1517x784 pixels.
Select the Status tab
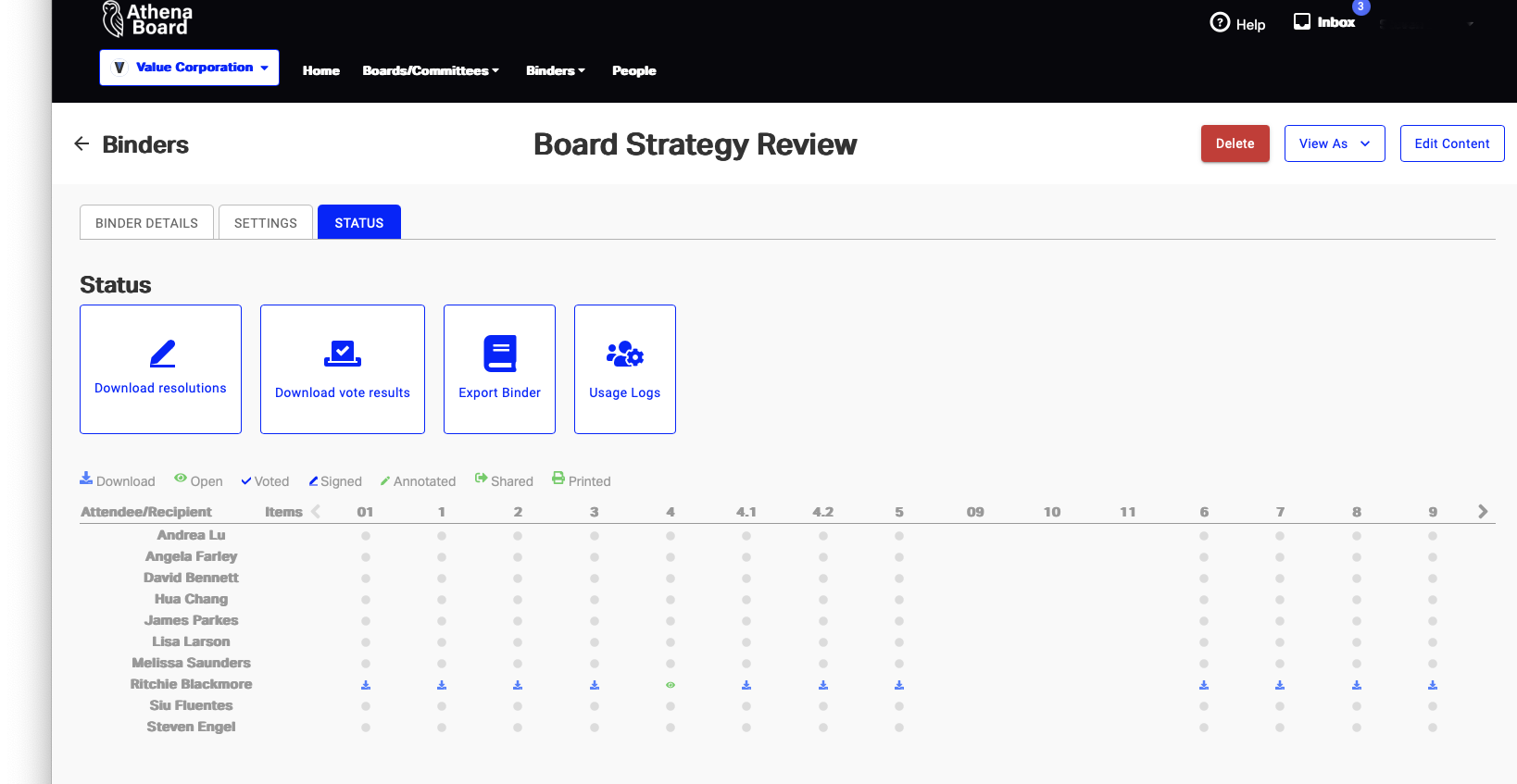[x=359, y=222]
